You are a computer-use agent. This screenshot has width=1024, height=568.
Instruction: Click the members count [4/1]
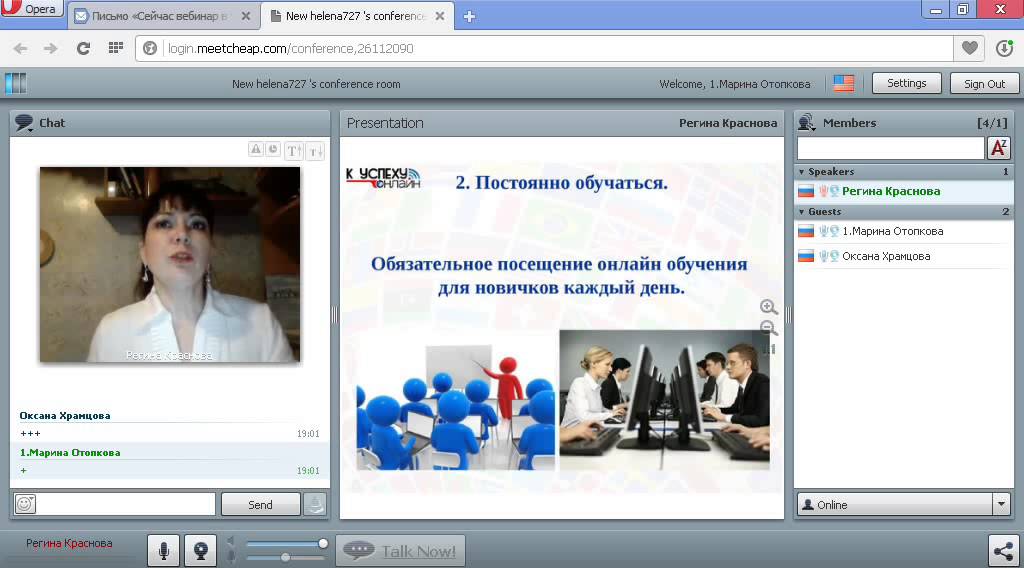tap(992, 123)
